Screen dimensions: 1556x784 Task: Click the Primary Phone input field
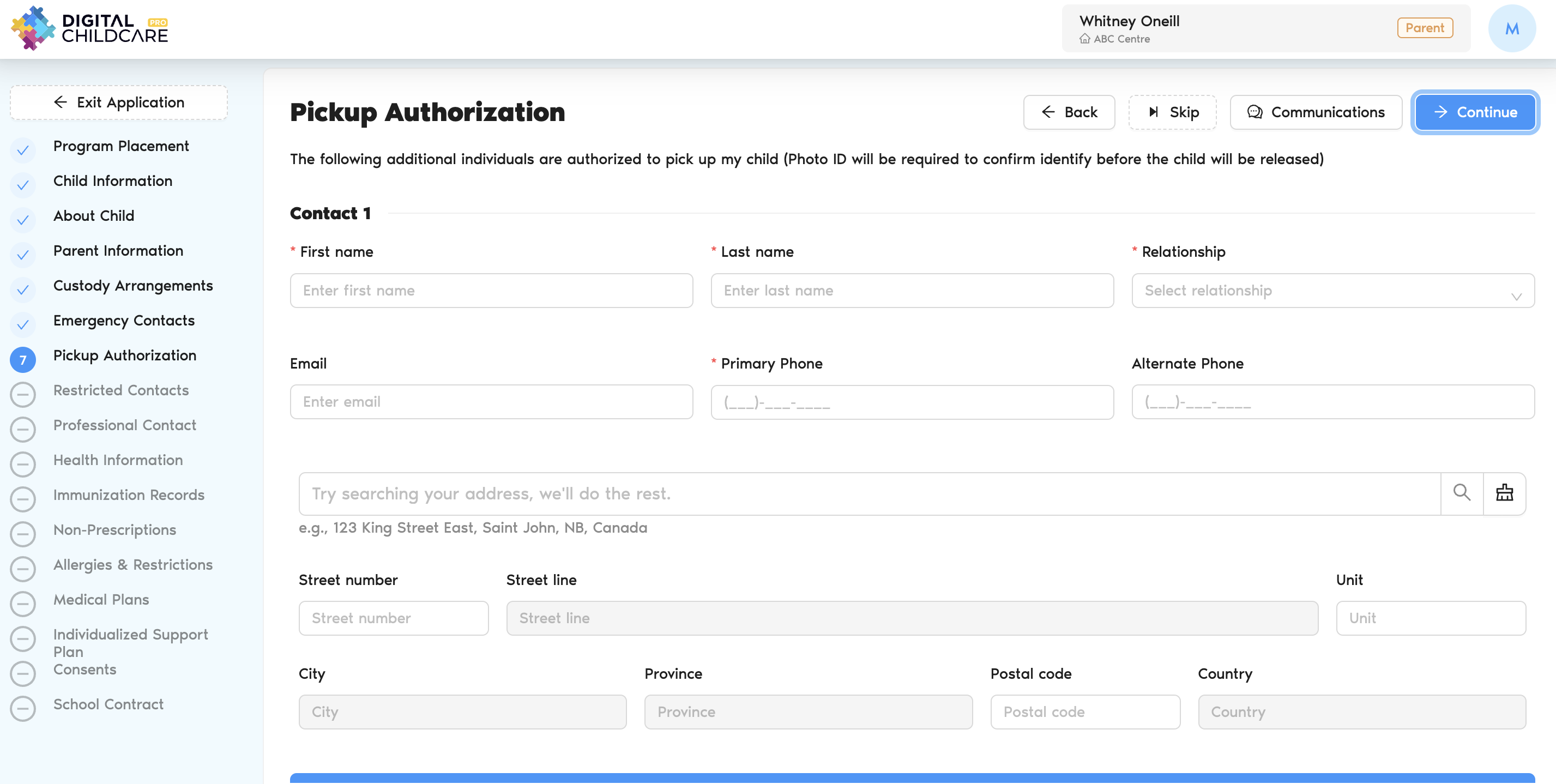(912, 402)
